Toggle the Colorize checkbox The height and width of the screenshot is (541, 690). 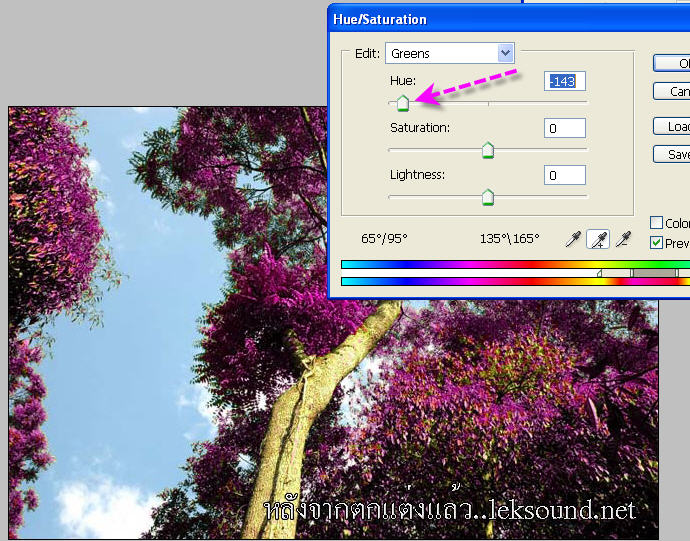(657, 222)
